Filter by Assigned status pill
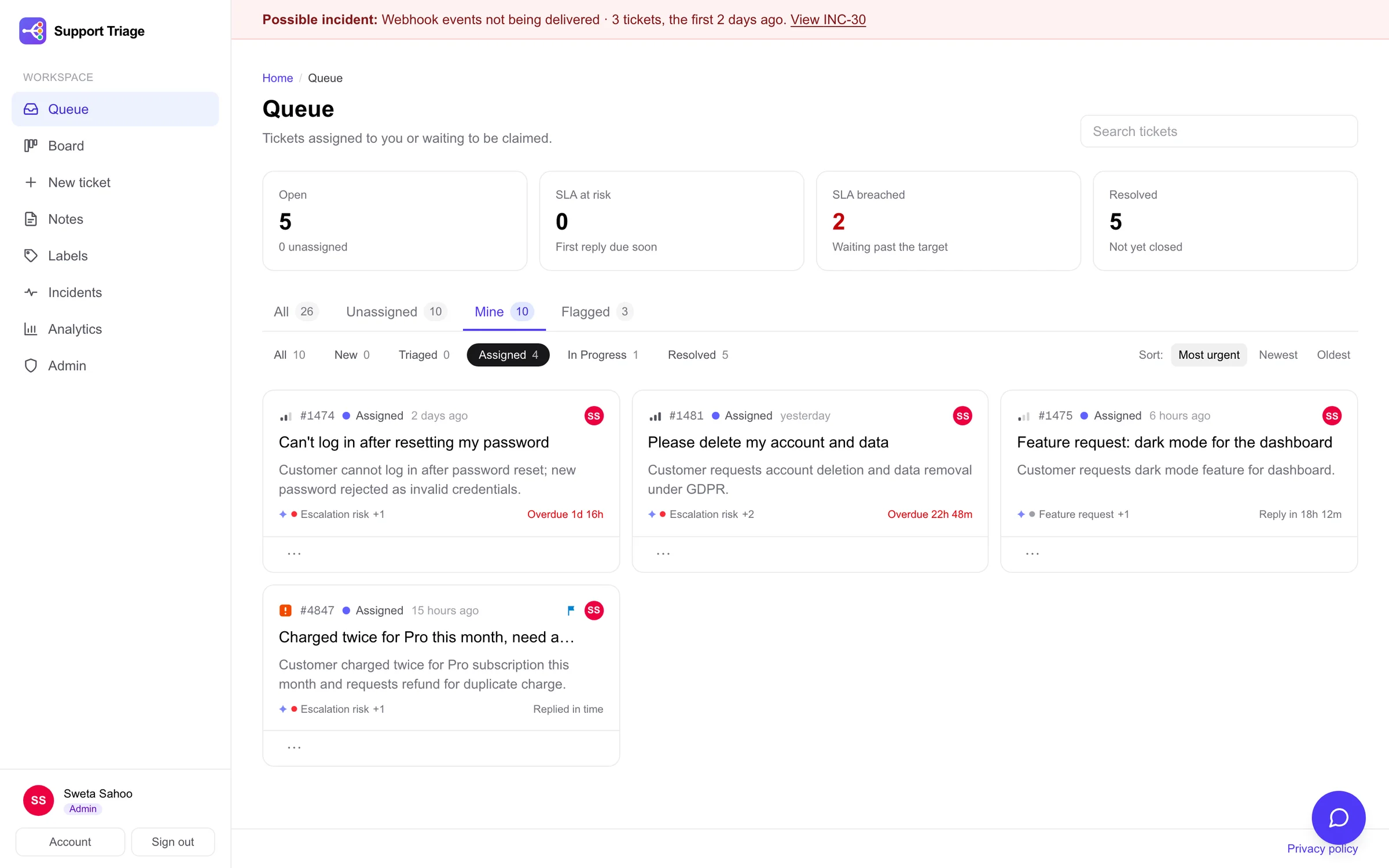This screenshot has width=1389, height=868. coord(508,355)
